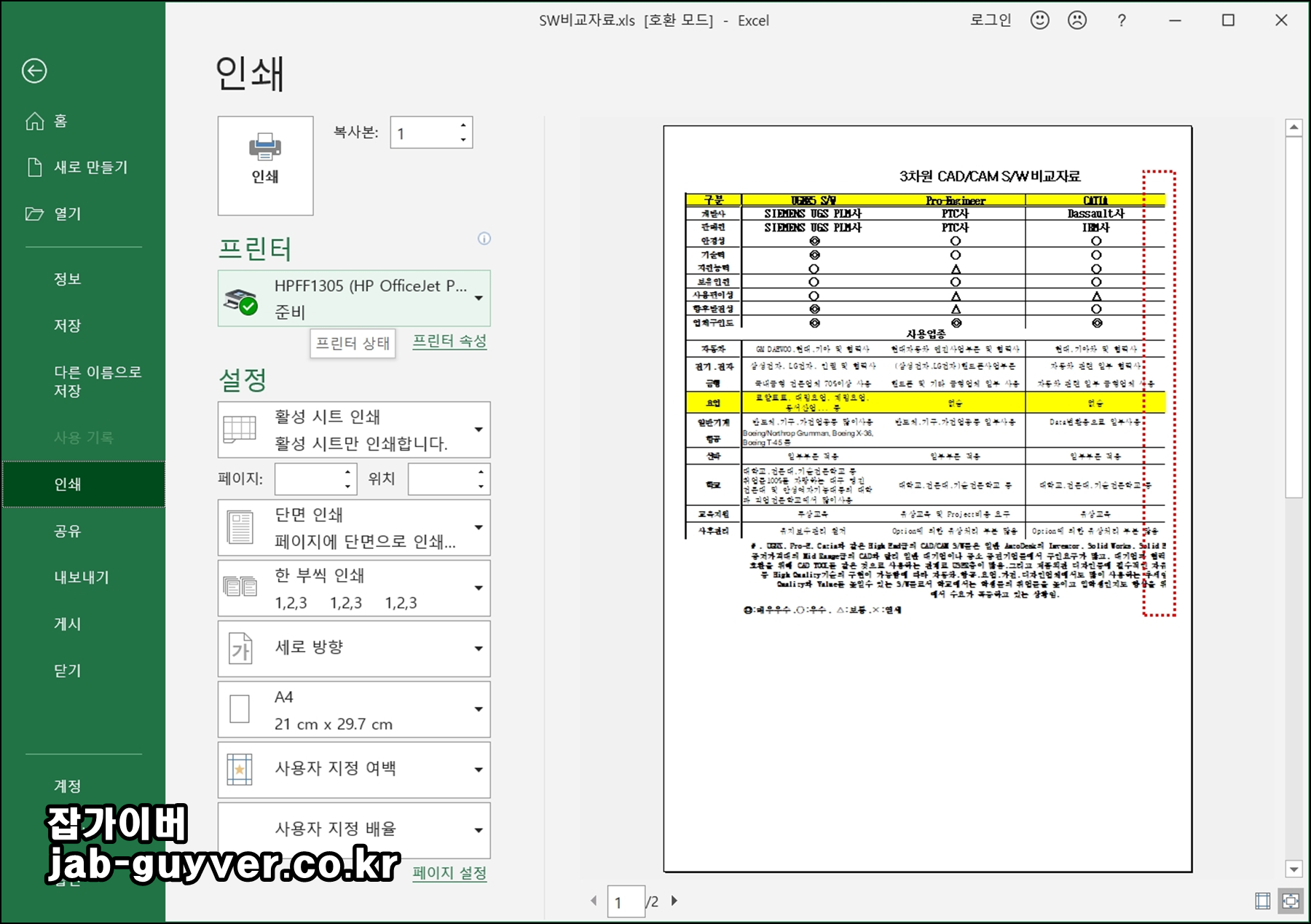Screen dimensions: 1311x924
Task: Send a frown feedback face
Action: (x=1077, y=20)
